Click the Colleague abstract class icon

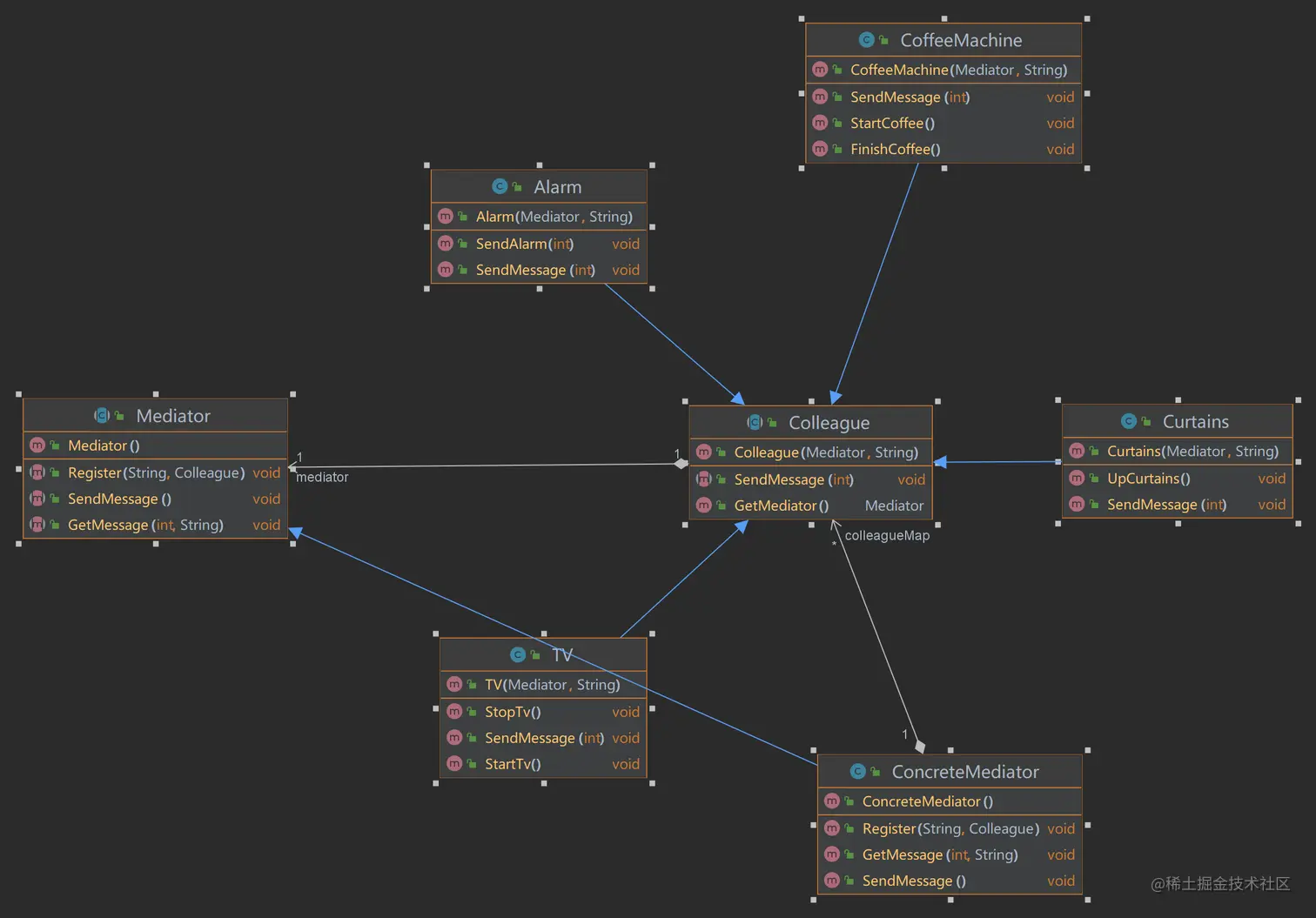click(x=755, y=423)
